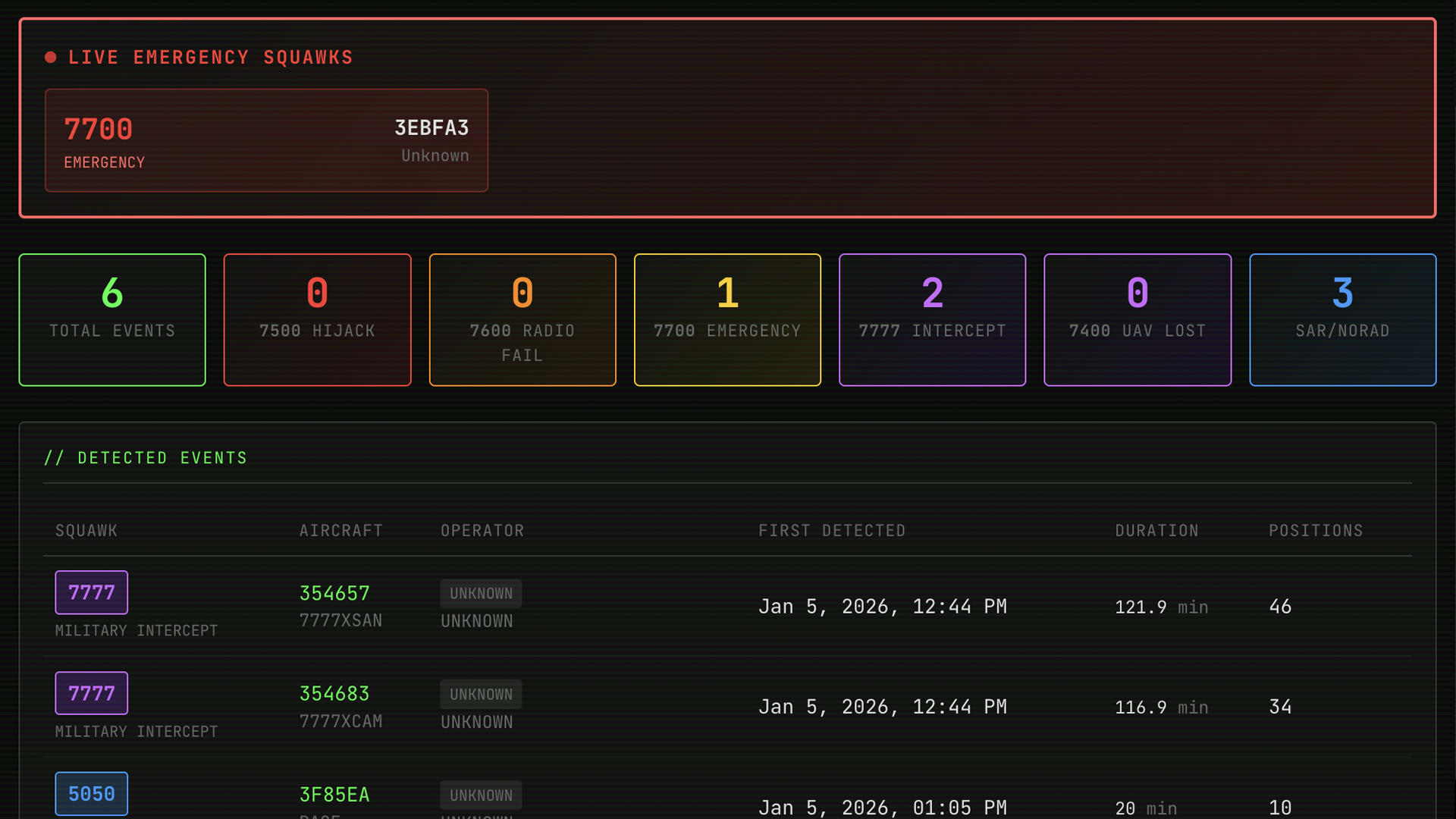Click the red live status dot

point(51,58)
